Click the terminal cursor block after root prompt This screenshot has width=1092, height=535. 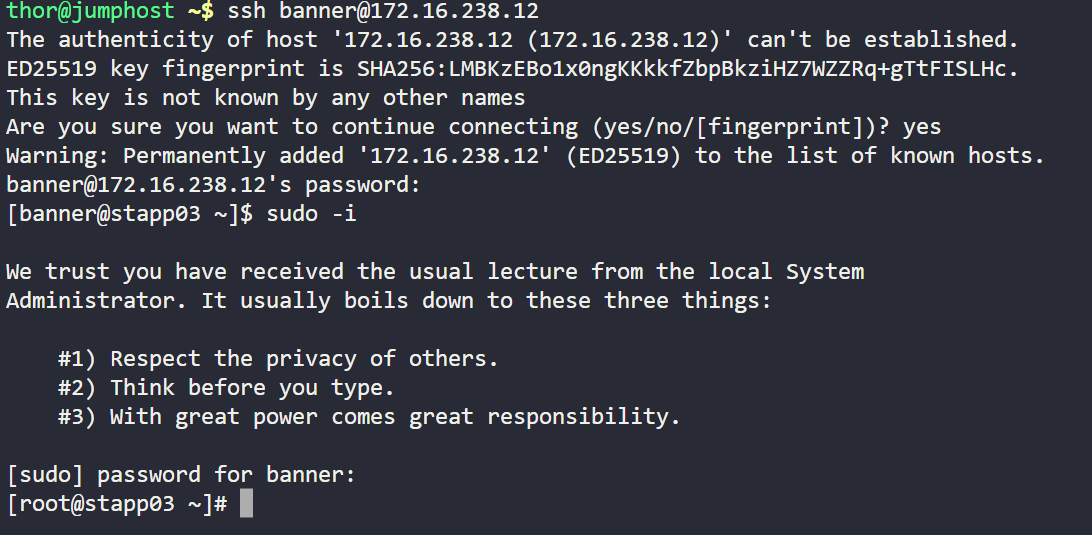point(246,503)
